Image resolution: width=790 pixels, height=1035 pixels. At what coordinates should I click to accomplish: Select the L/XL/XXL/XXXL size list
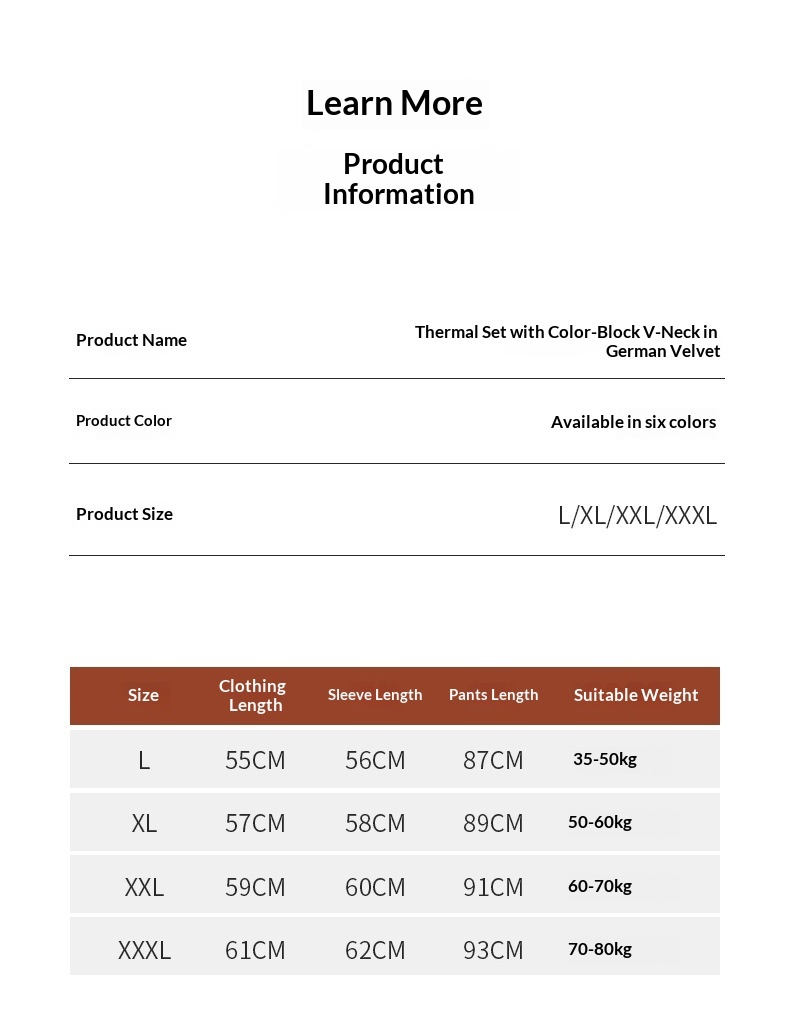coord(638,515)
